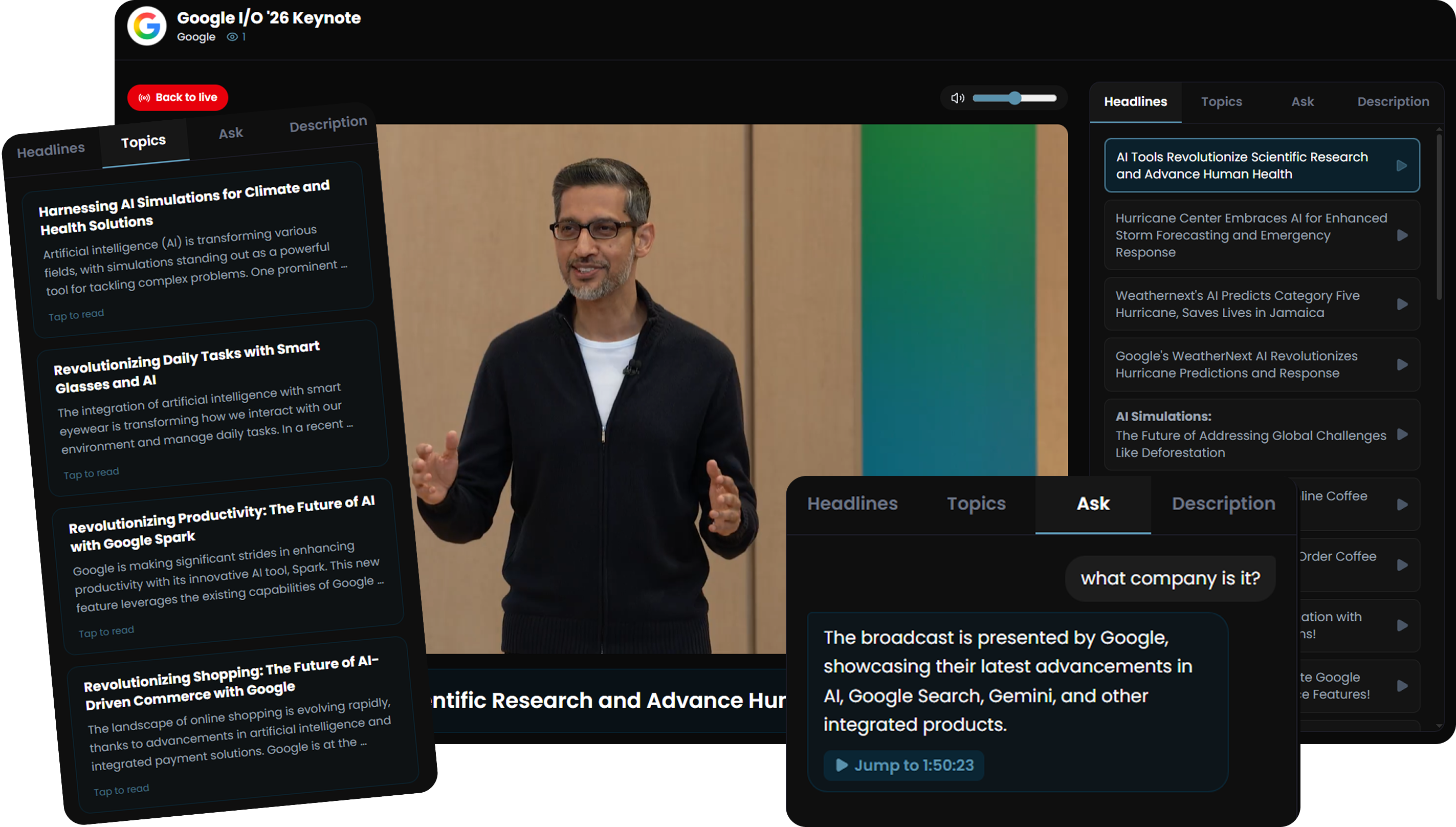Play the Hurricane Center Embraces AI headline arrow

tap(1401, 235)
